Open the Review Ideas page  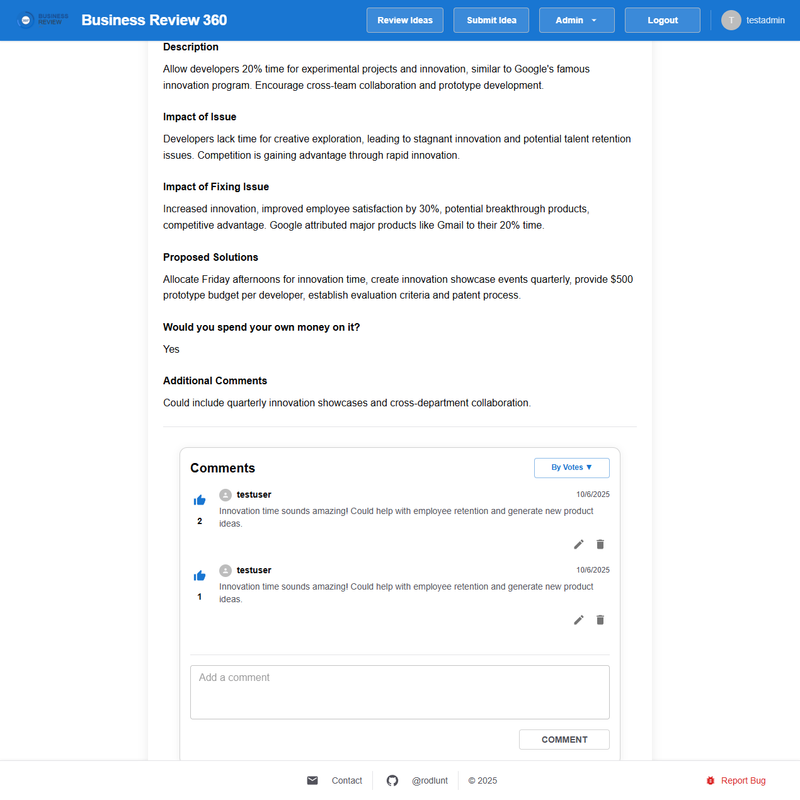point(404,20)
